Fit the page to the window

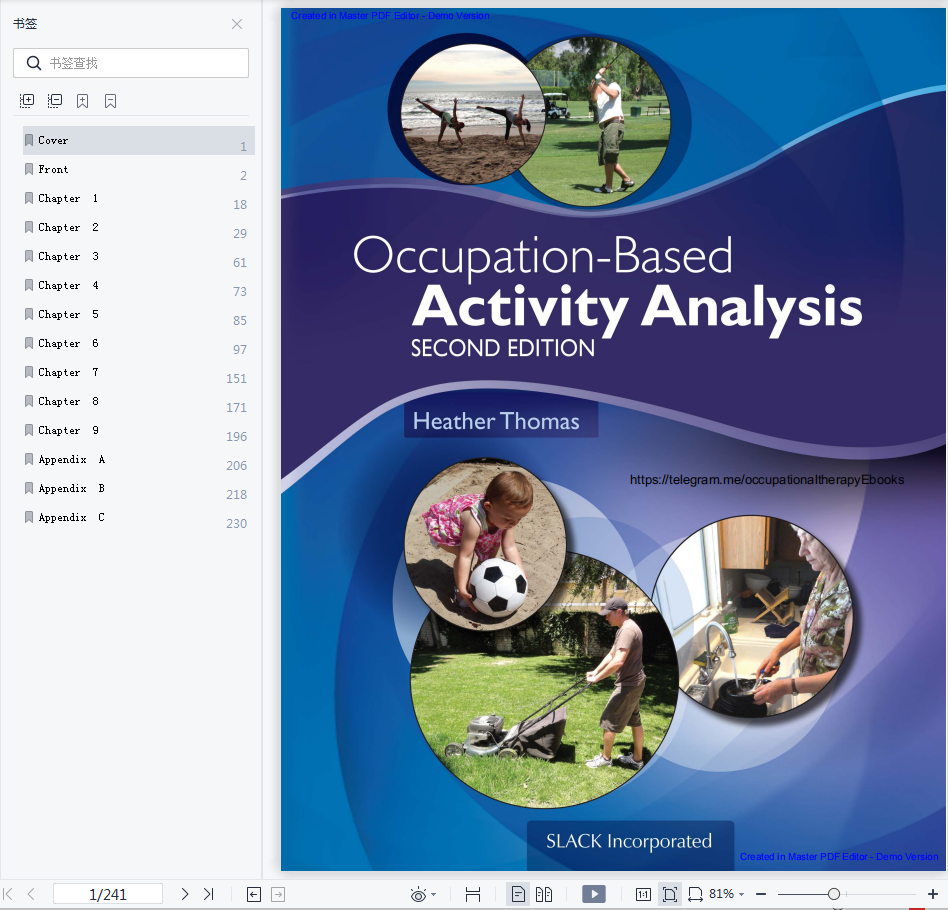pyautogui.click(x=669, y=894)
